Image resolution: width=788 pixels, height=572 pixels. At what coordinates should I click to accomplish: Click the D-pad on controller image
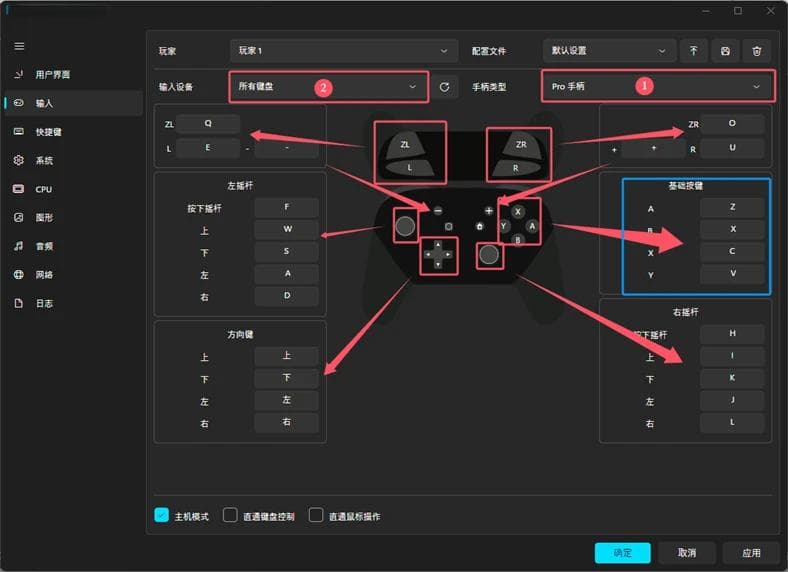pyautogui.click(x=438, y=255)
